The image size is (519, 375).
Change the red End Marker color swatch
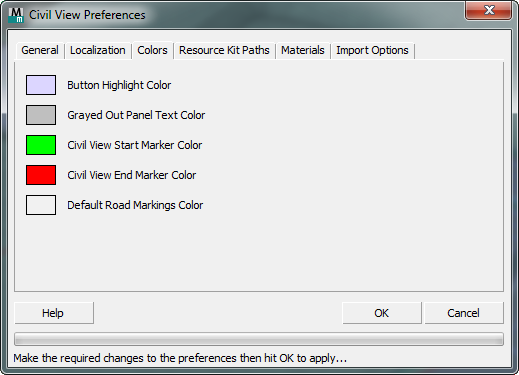tap(41, 175)
